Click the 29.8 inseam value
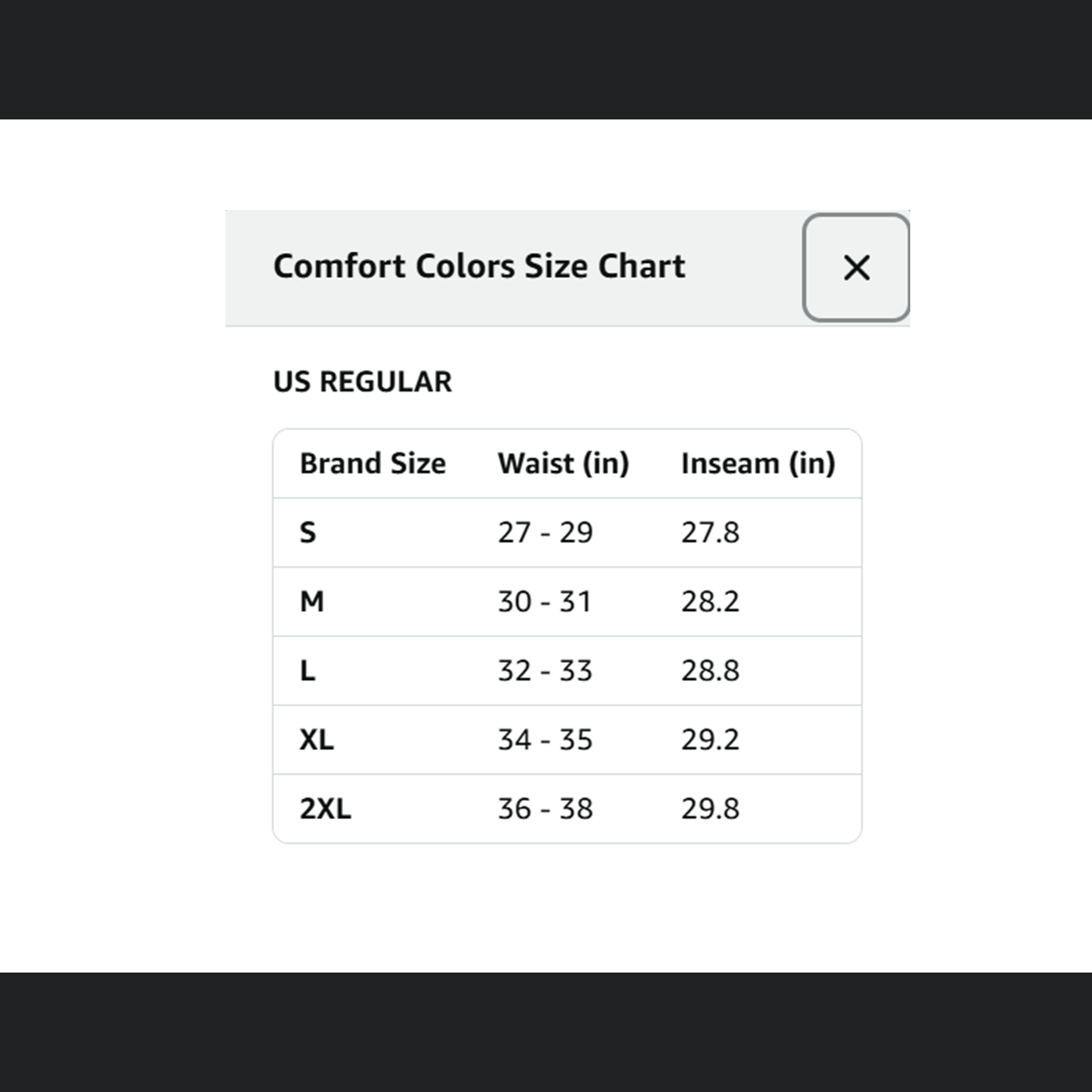Image resolution: width=1092 pixels, height=1092 pixels. point(710,808)
